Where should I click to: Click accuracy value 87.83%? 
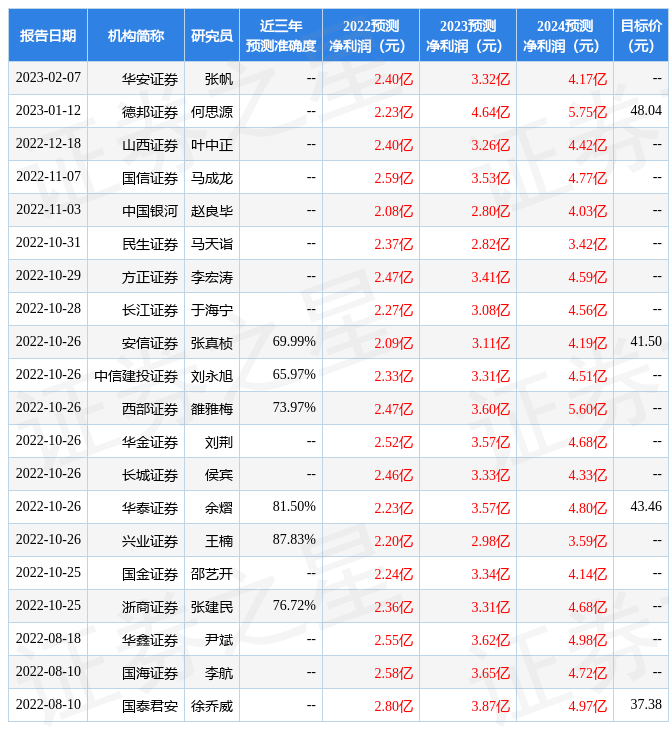pyautogui.click(x=294, y=540)
